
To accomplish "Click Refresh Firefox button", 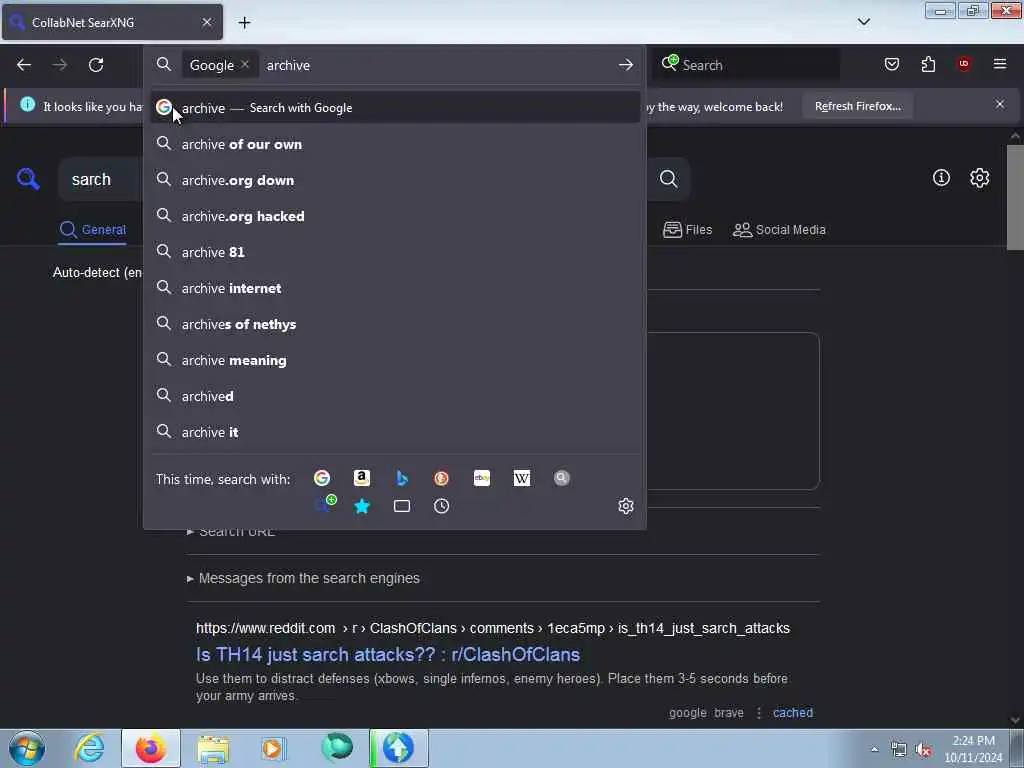I will click(857, 106).
